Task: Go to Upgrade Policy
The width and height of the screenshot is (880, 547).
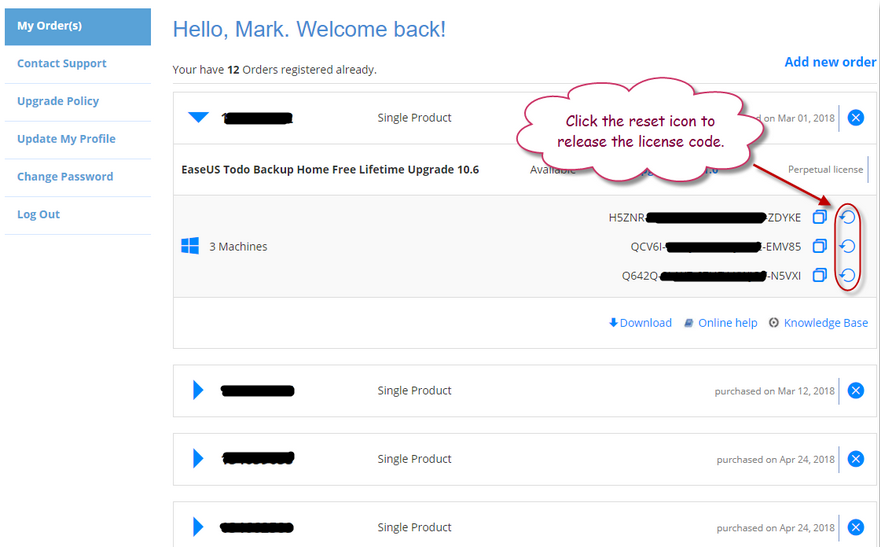Action: (x=58, y=101)
